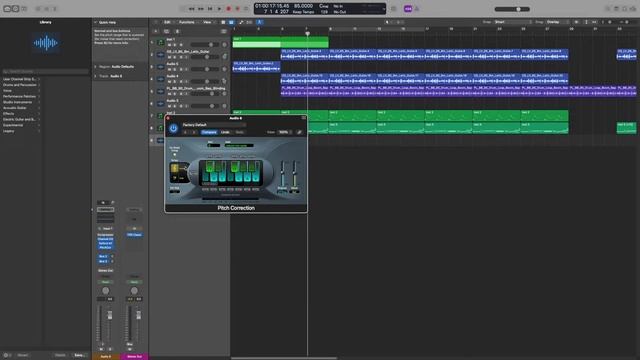
Task: Click the Audio 5 track waveform icon
Action: [161, 67]
